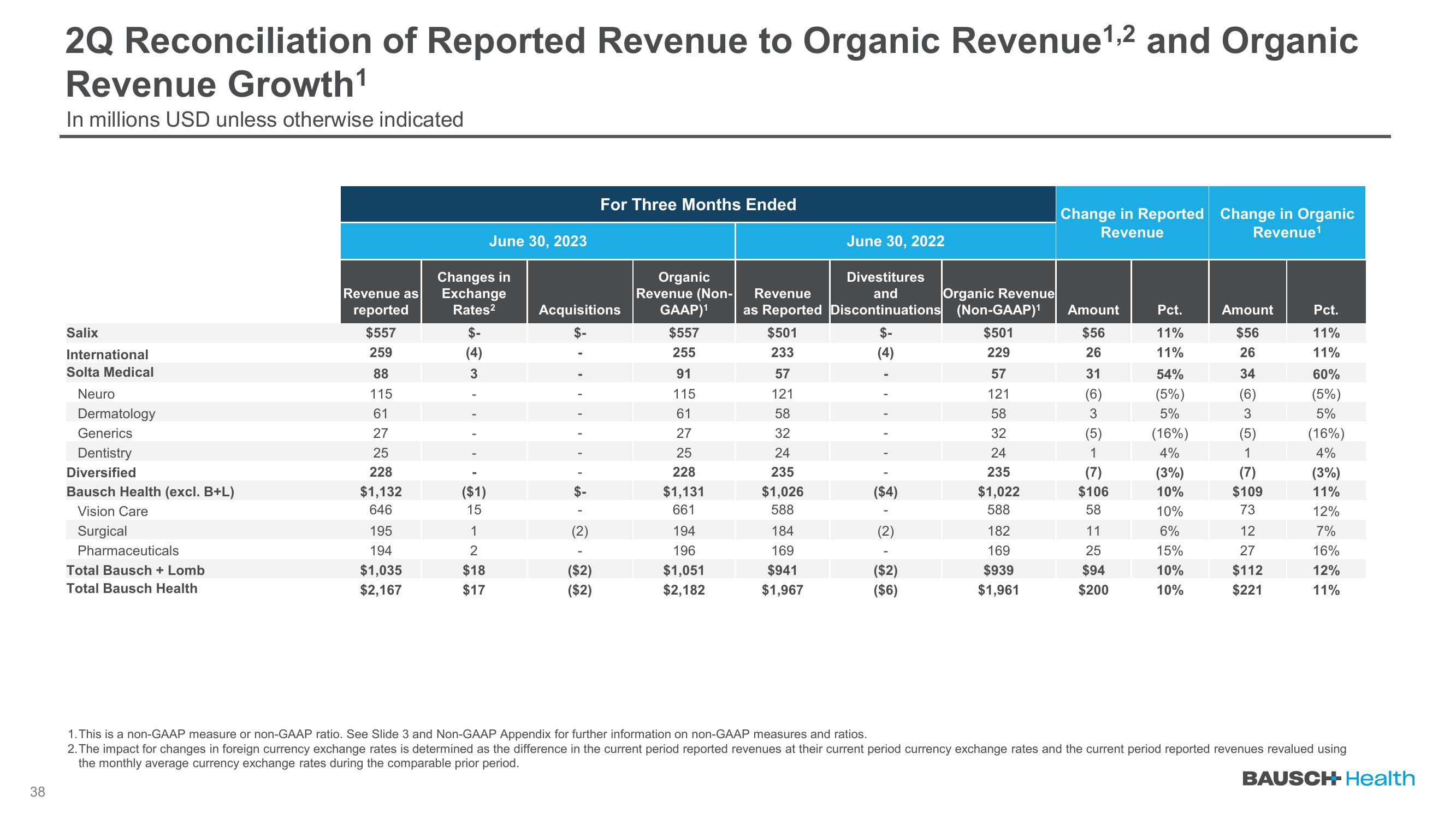Click the $1,967 prior-year revenue total
The width and height of the screenshot is (1456, 819).
[x=782, y=590]
